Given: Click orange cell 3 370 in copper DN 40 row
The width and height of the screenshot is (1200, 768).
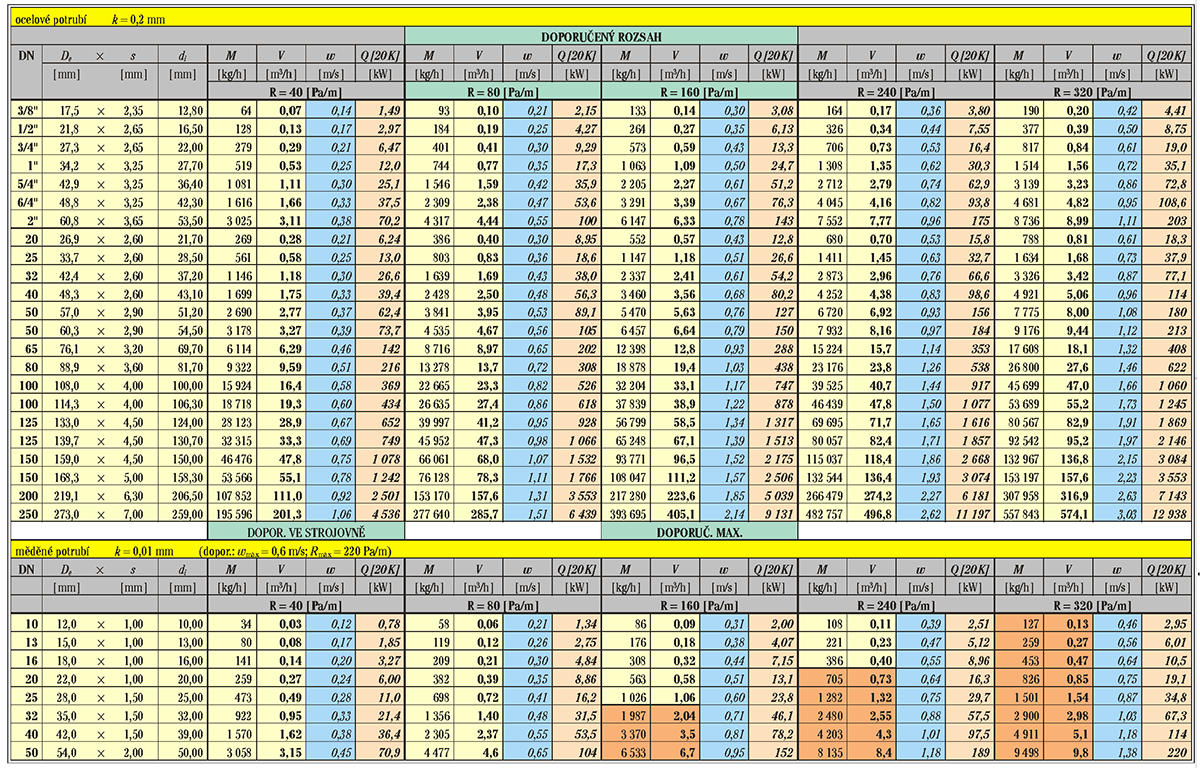Looking at the screenshot, I should point(626,734).
